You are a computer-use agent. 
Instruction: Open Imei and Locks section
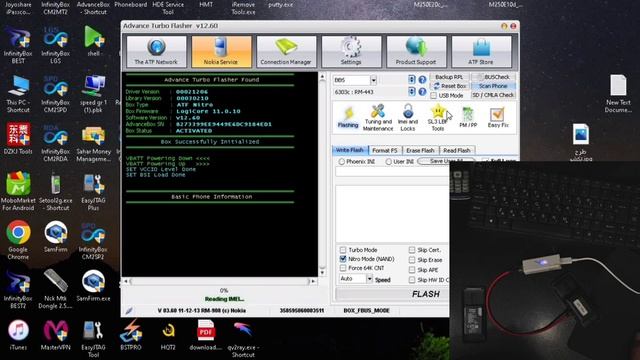[x=408, y=117]
